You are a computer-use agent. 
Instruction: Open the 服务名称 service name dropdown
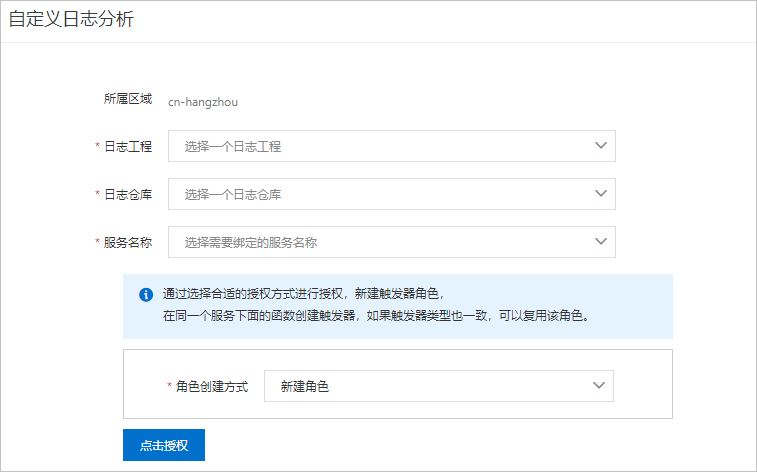click(x=392, y=242)
